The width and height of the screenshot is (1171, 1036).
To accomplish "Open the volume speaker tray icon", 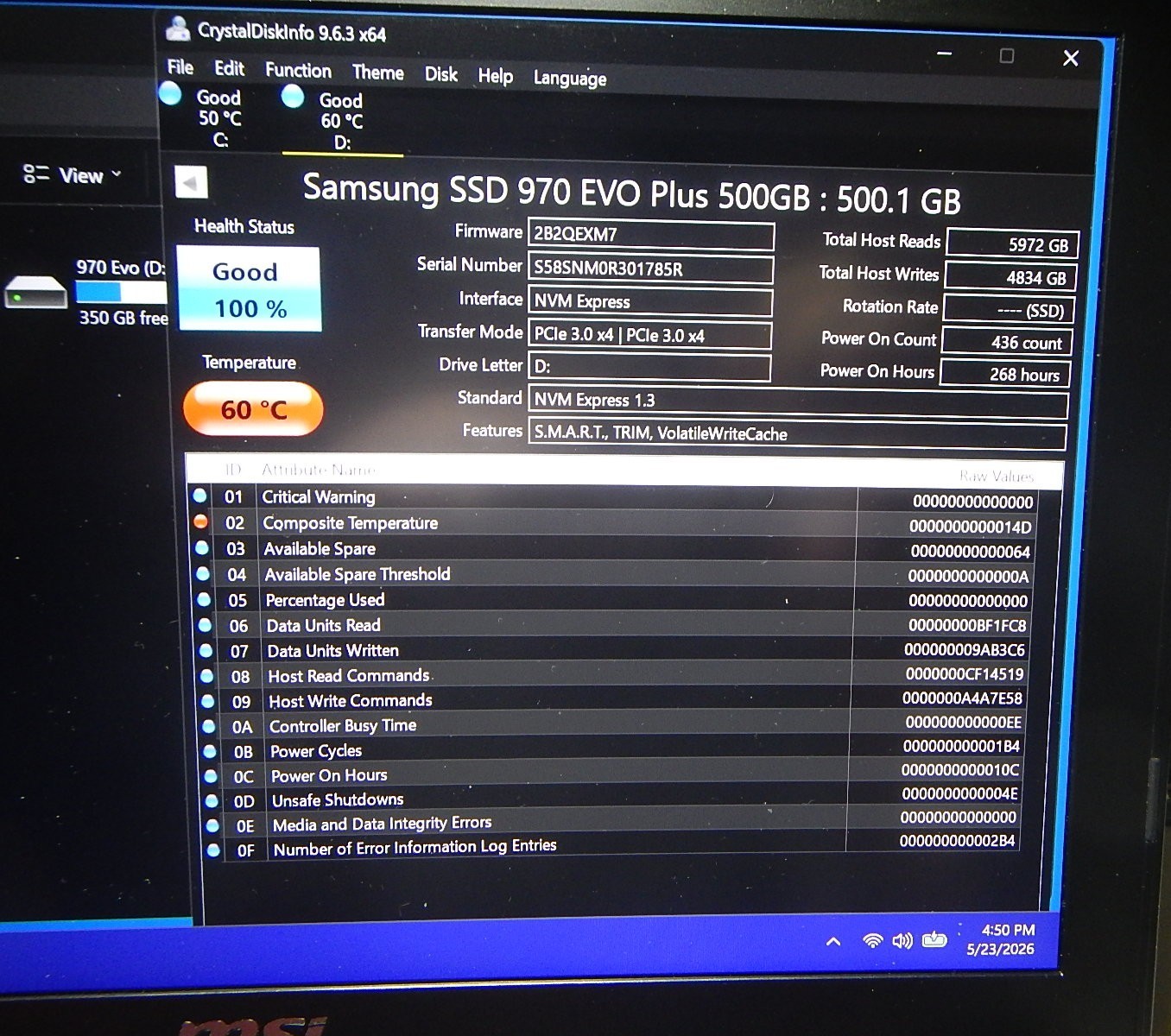I will (x=902, y=940).
